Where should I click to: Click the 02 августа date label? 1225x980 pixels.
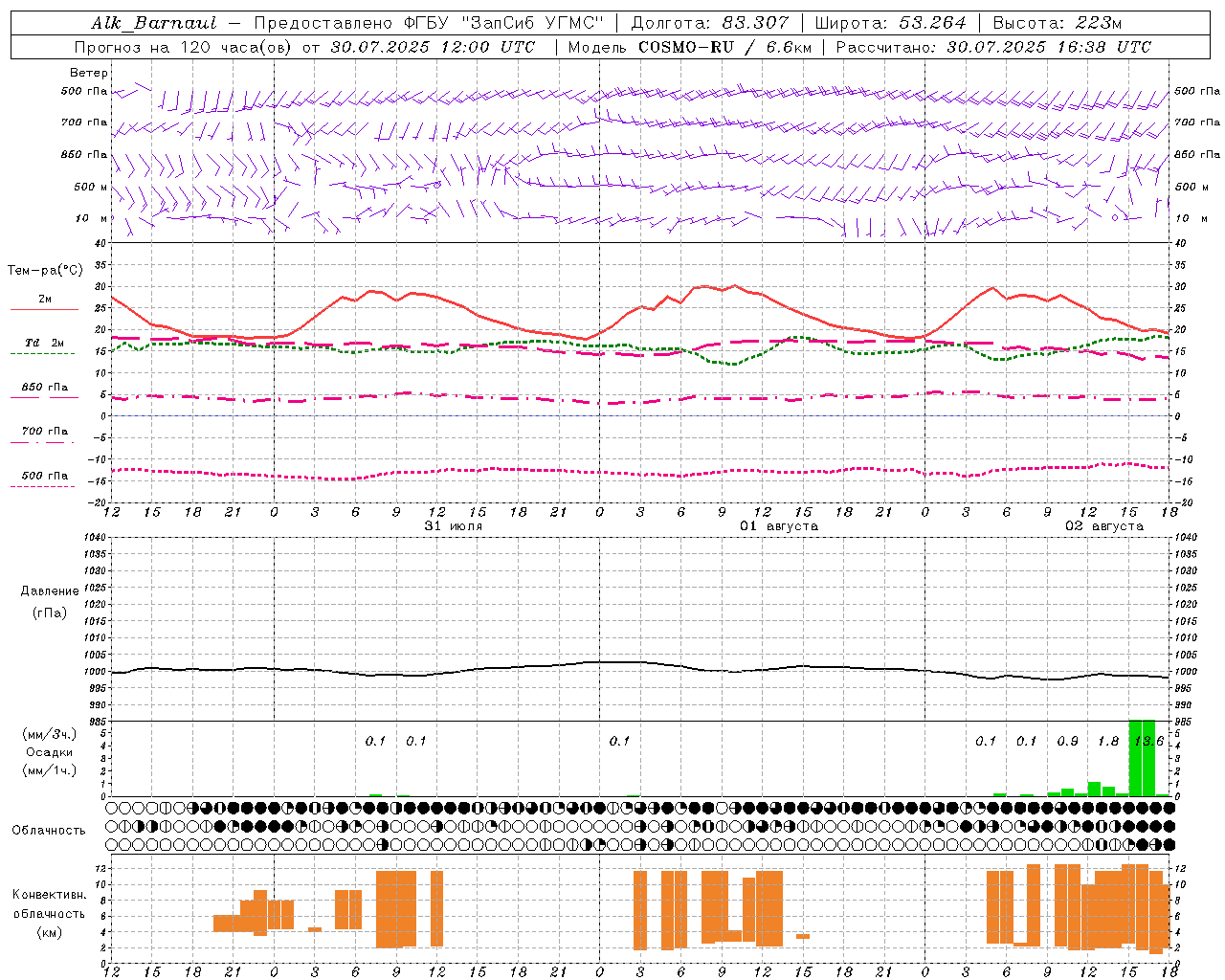click(x=1104, y=526)
